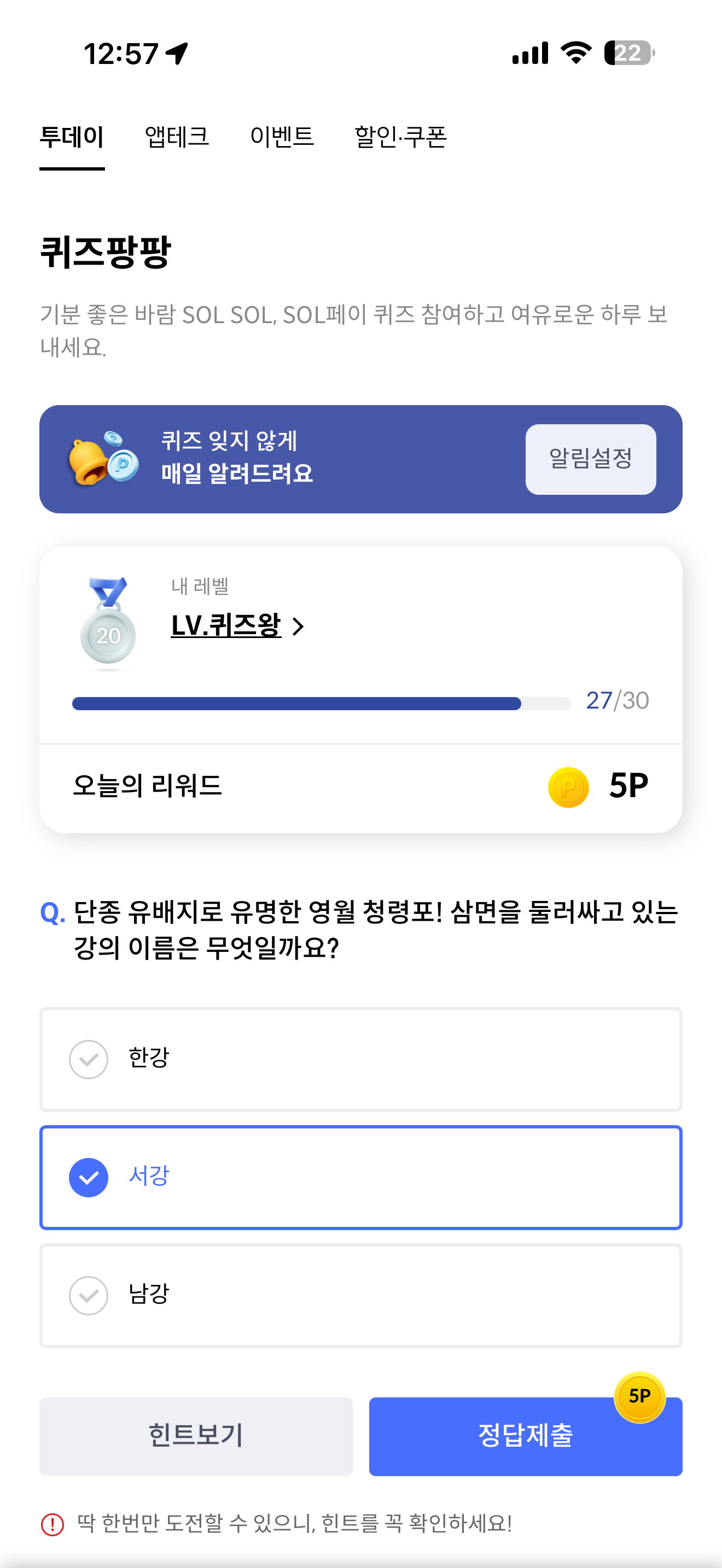Viewport: 722px width, 1568px height.
Task: Tap the 알림설정 button
Action: [590, 459]
